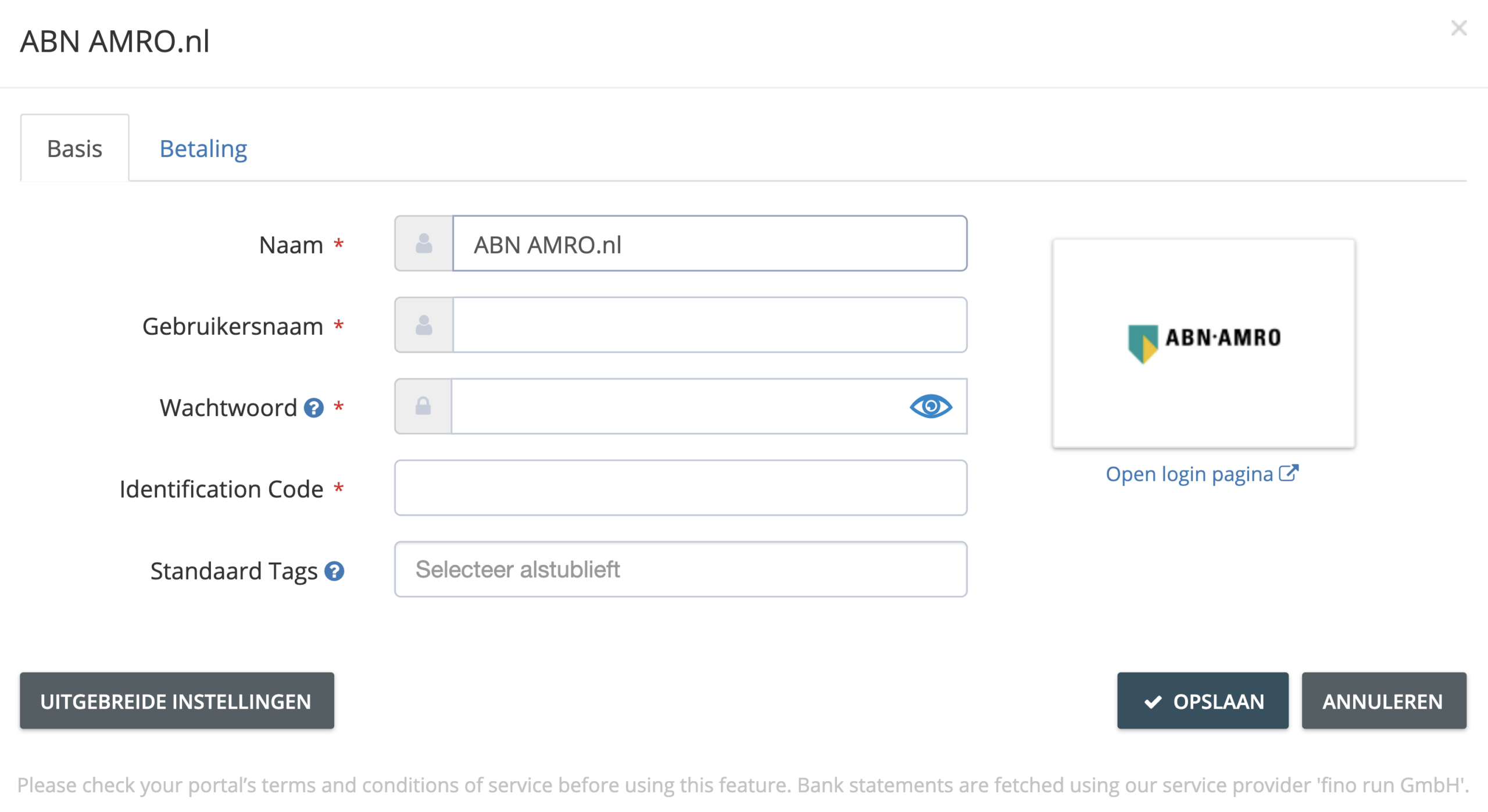The image size is (1488, 812).
Task: Save with the Opslaan button
Action: pyautogui.click(x=1203, y=700)
